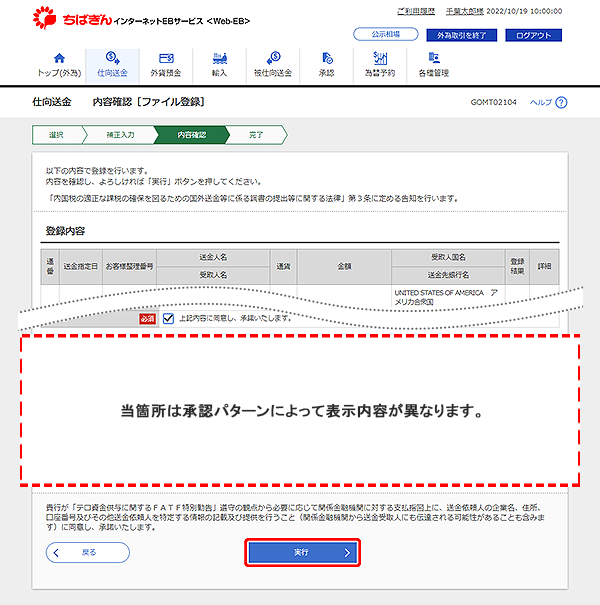This screenshot has width=600, height=605.
Task: Select the 選択 step in progress bar
Action: (x=58, y=134)
